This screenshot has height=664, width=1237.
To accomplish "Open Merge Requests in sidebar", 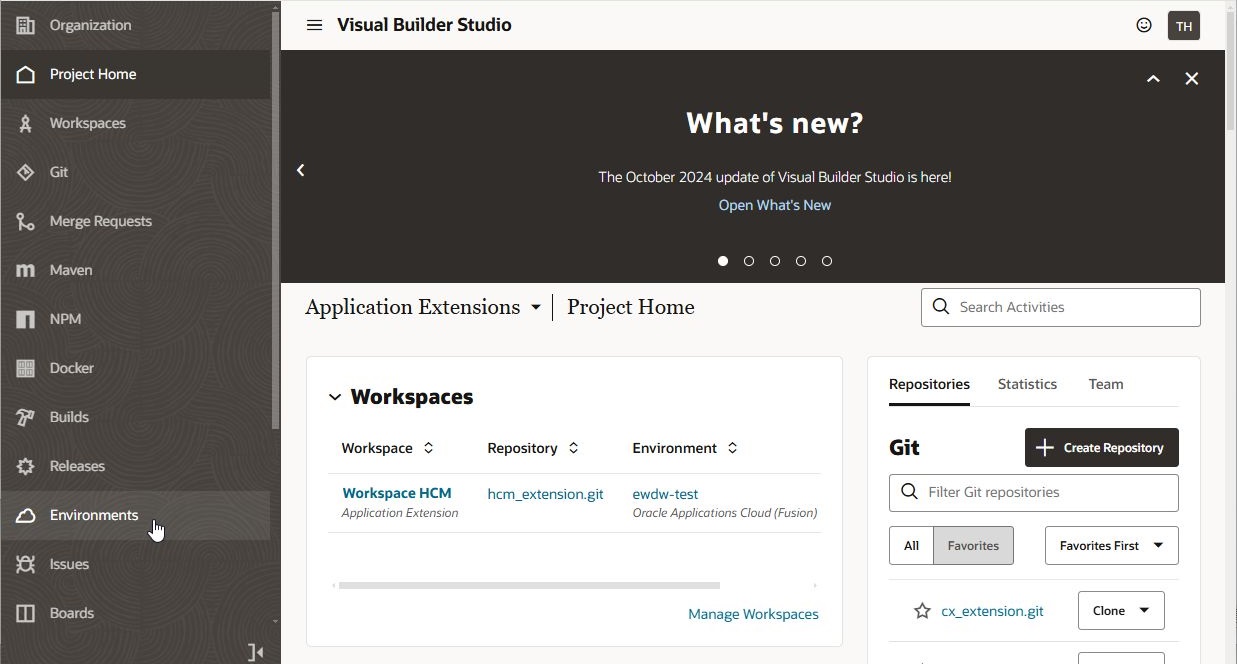I will coord(100,221).
